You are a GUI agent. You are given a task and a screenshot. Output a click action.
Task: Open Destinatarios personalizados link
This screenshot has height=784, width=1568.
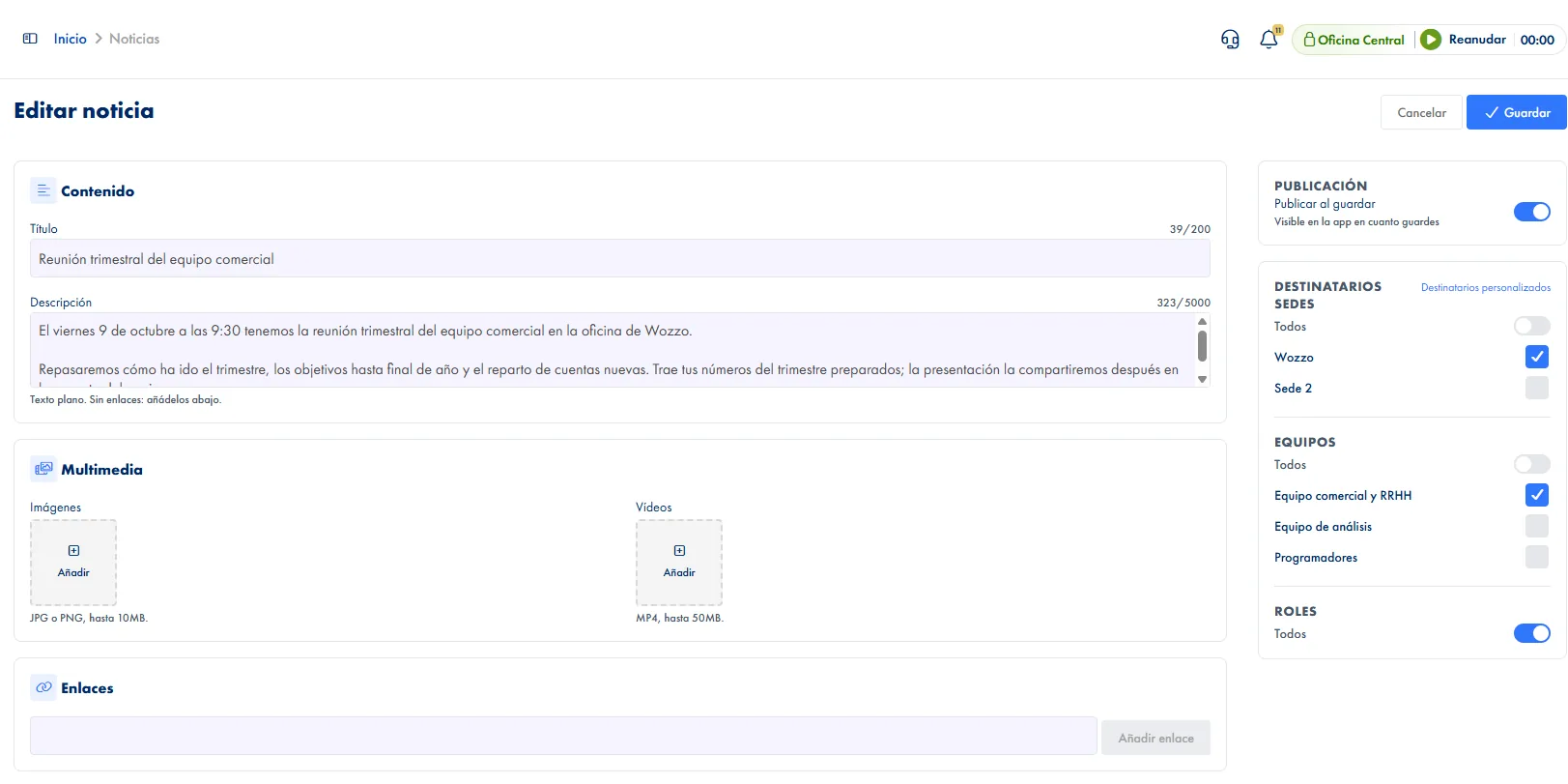click(1486, 287)
